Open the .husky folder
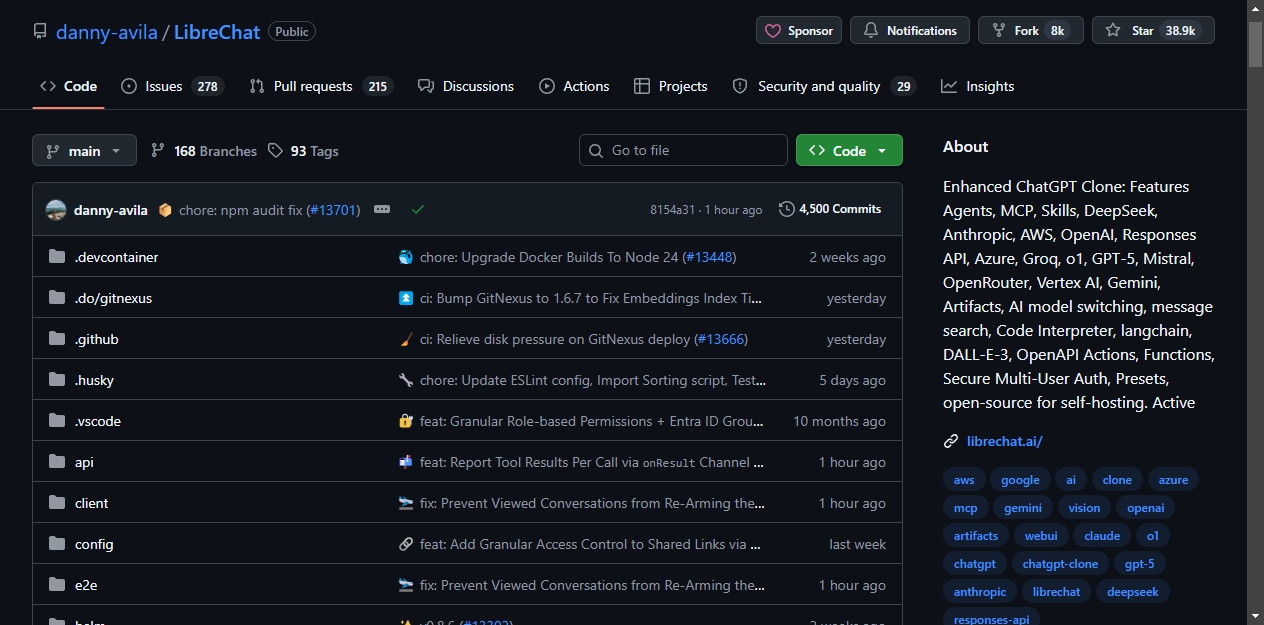The width and height of the screenshot is (1264, 625). (x=94, y=380)
